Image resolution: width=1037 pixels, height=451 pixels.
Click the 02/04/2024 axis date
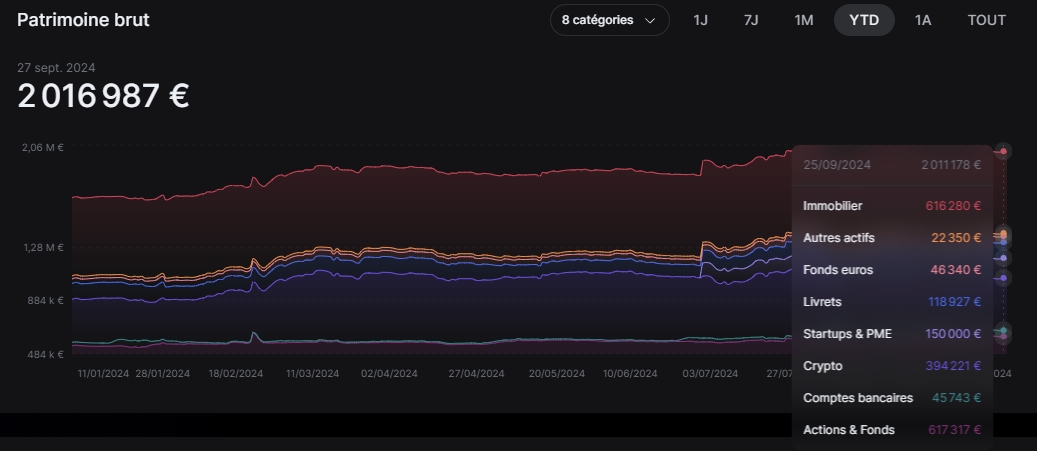coord(390,374)
